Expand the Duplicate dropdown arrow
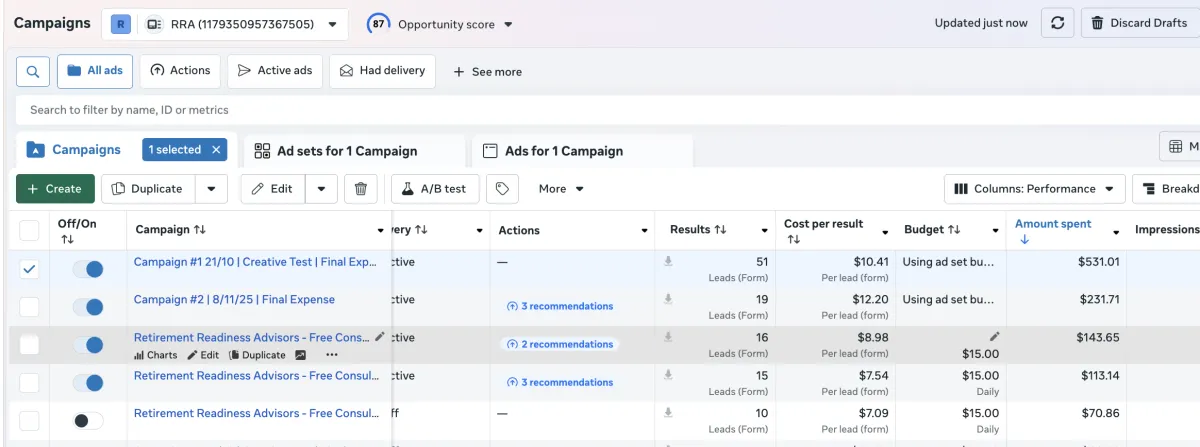This screenshot has width=1200, height=447. (211, 188)
